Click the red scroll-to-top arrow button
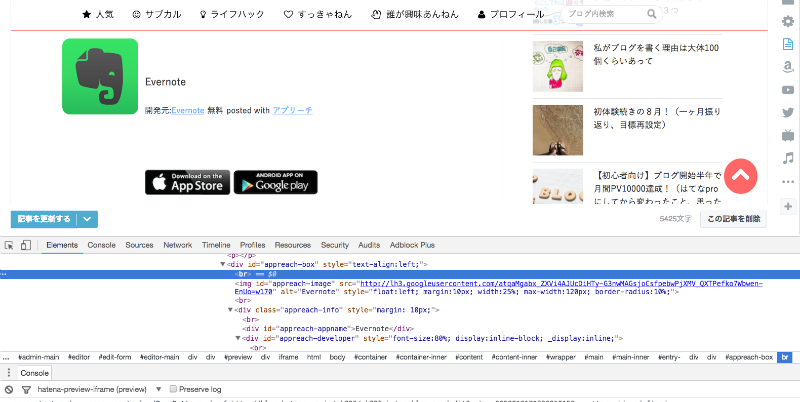The height and width of the screenshot is (402, 800). pos(741,176)
